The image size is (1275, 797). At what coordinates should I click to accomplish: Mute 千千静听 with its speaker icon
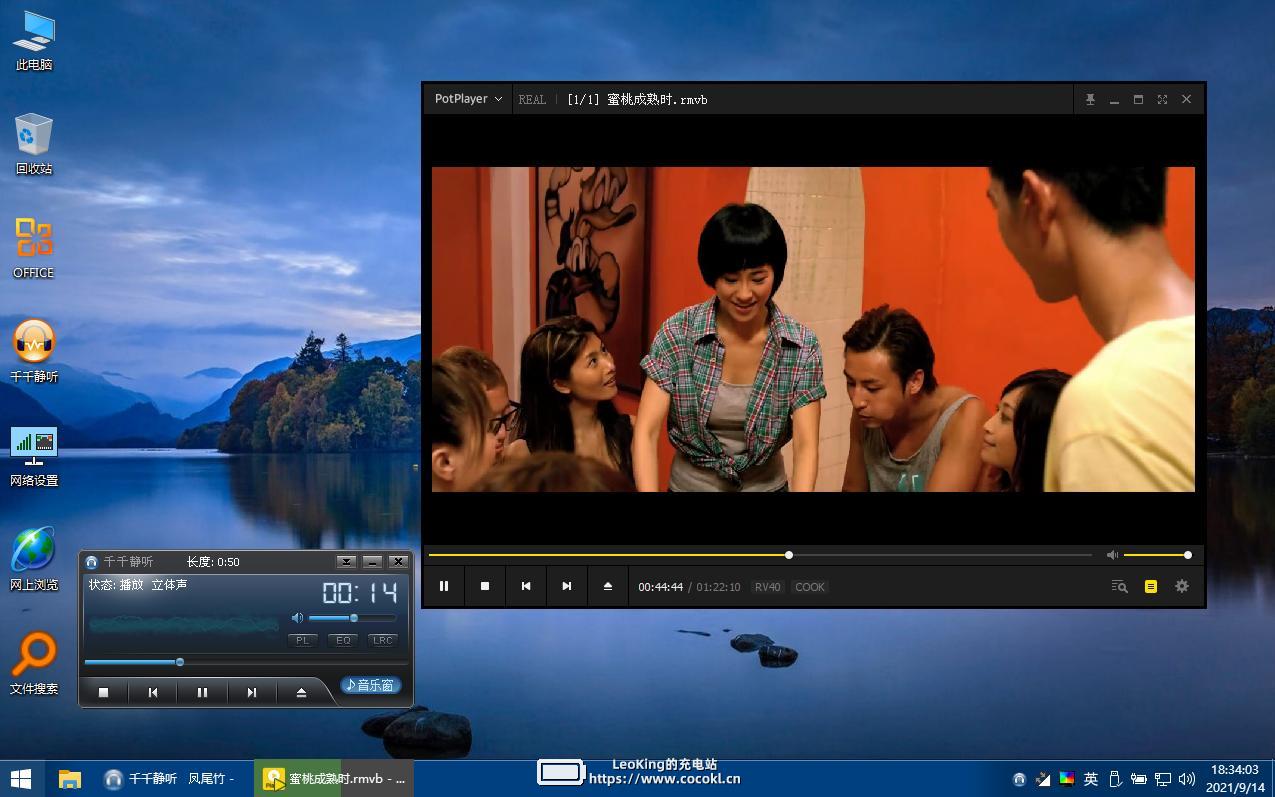pyautogui.click(x=297, y=618)
